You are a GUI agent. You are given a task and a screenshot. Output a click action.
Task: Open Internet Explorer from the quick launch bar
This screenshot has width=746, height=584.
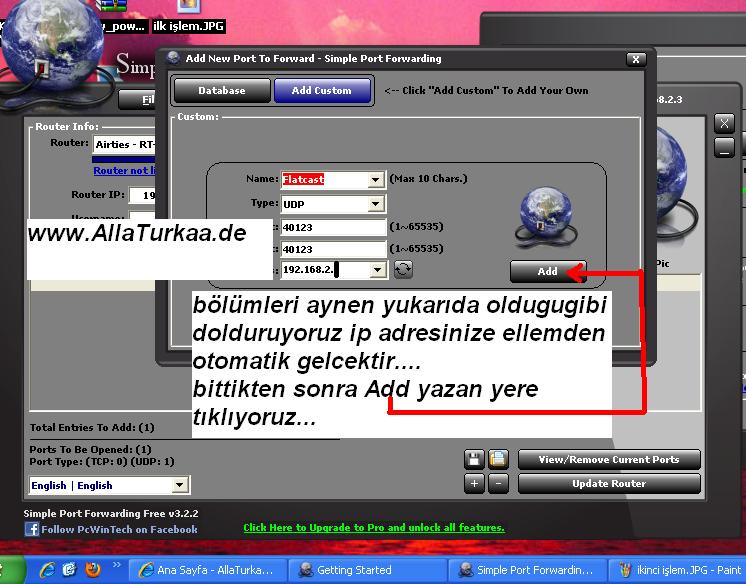(x=46, y=570)
